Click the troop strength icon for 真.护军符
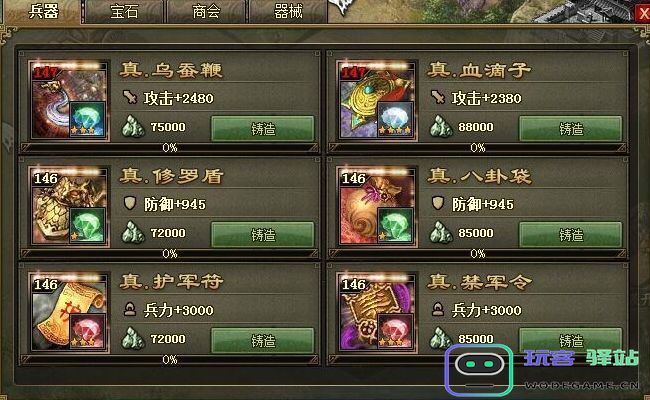Viewport: 650px width, 400px height. 130,310
